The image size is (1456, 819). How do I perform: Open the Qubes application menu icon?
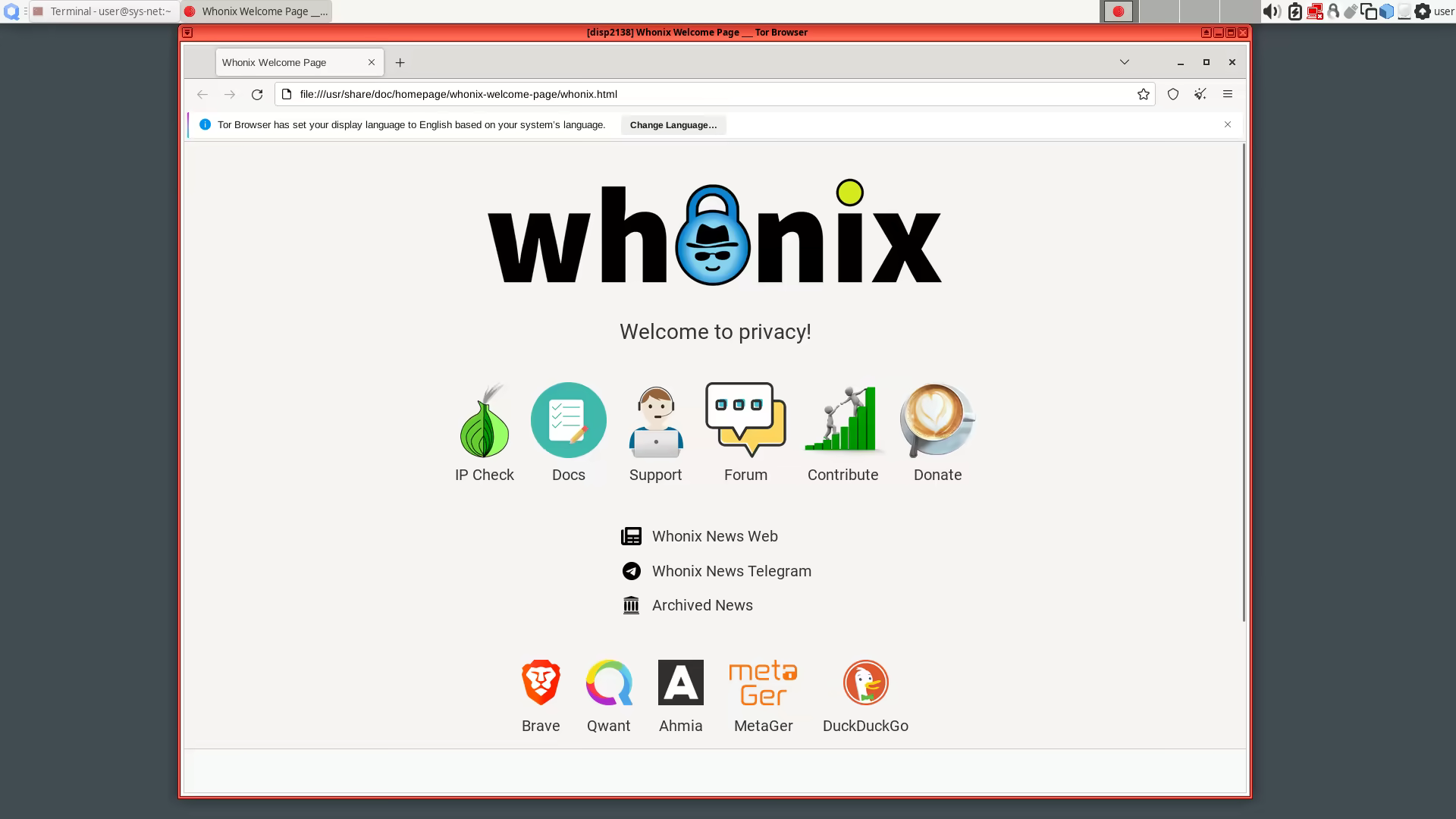(x=11, y=11)
